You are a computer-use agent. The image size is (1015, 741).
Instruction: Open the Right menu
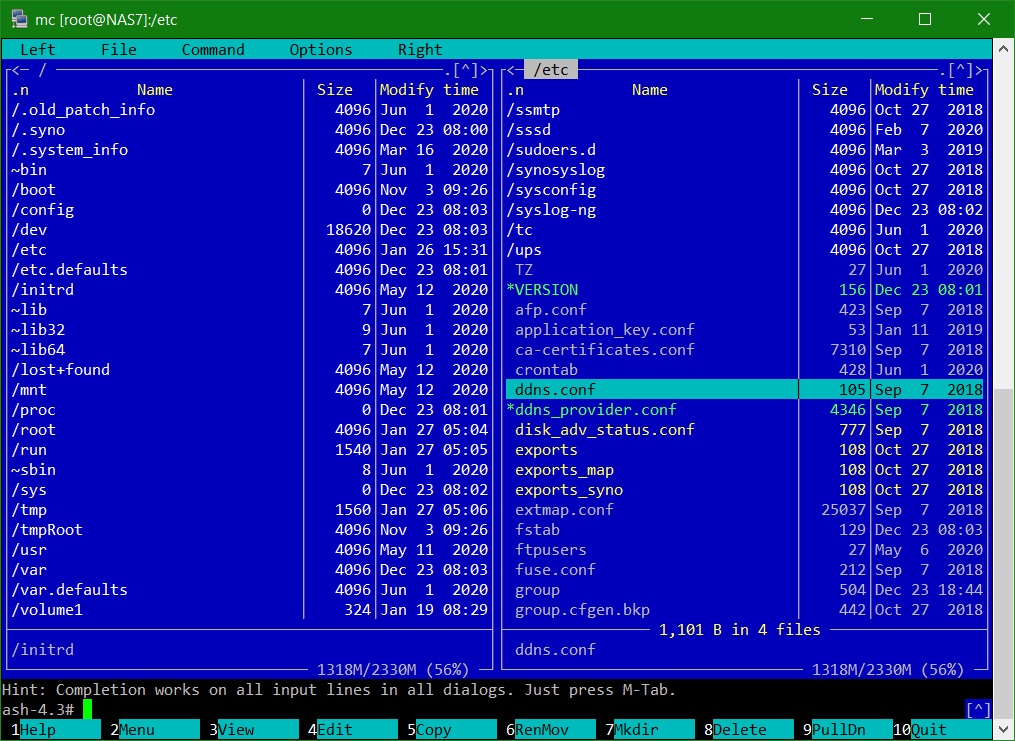click(x=419, y=49)
